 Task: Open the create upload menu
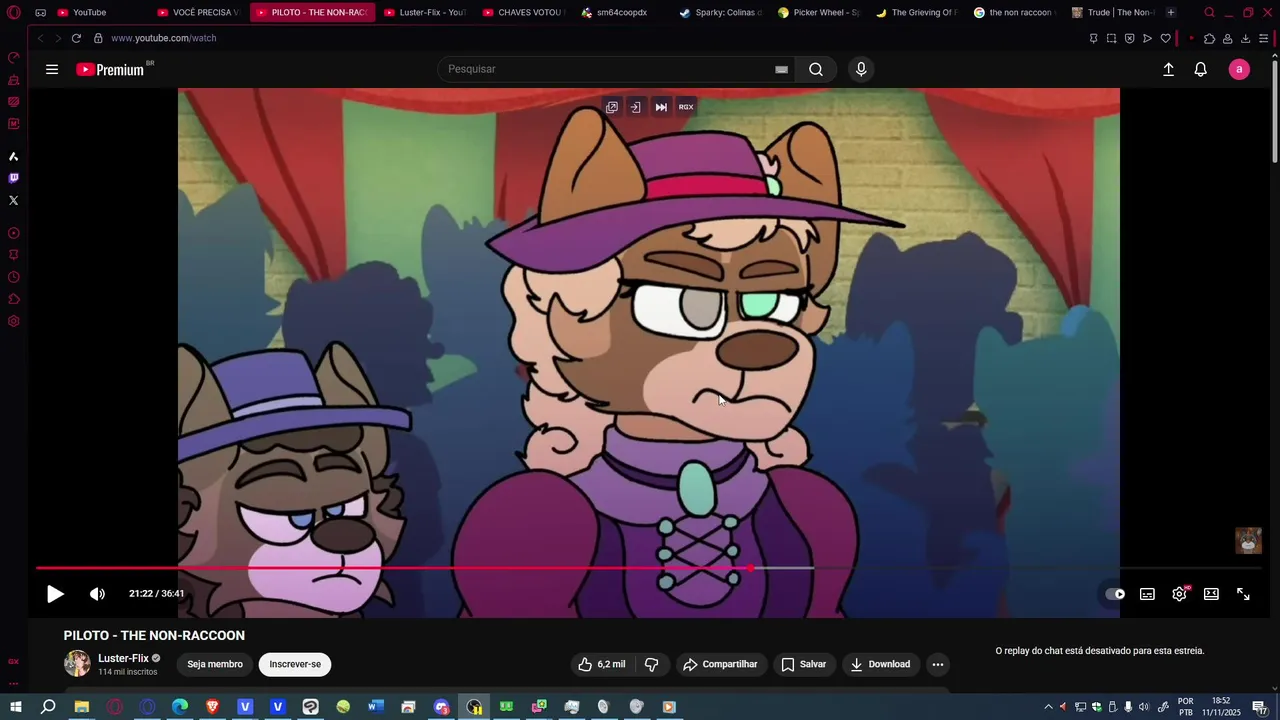[x=1168, y=69]
